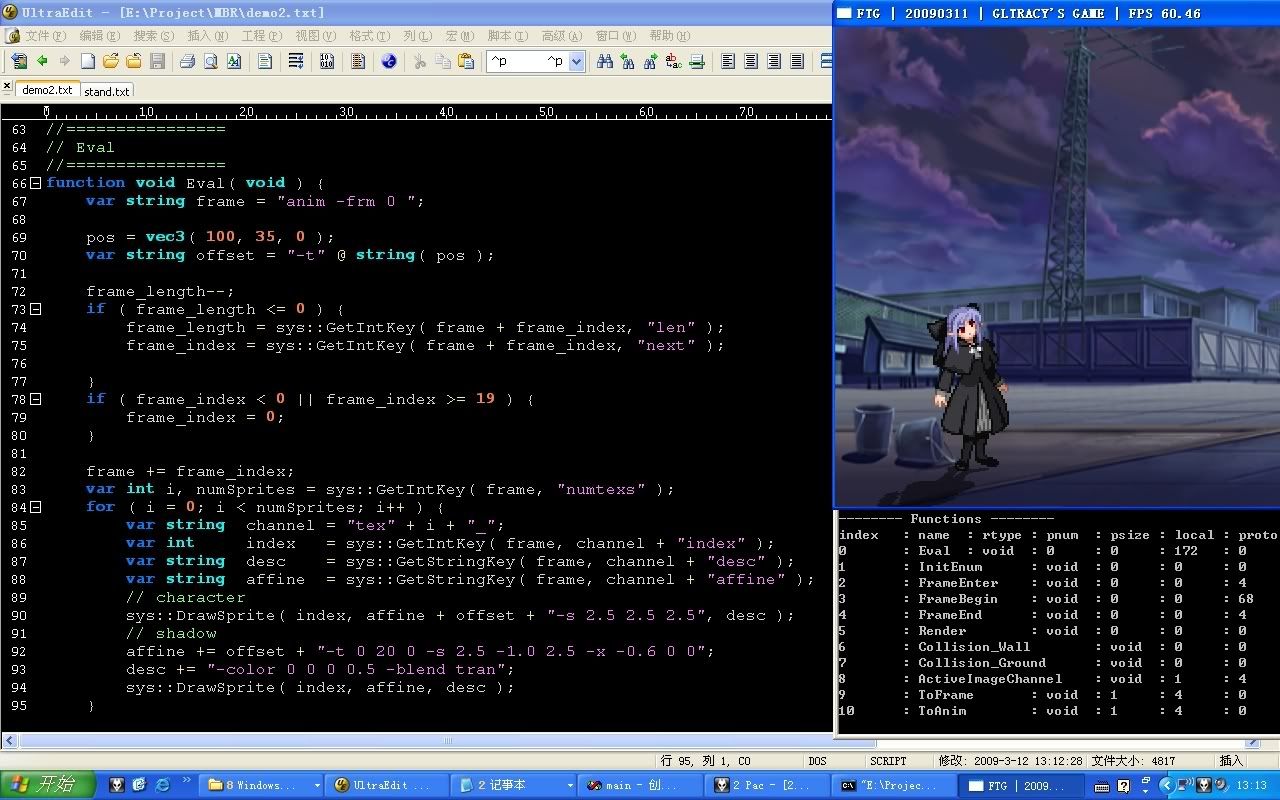Switch to the stand.txt tab
This screenshot has width=1280, height=800.
(106, 91)
